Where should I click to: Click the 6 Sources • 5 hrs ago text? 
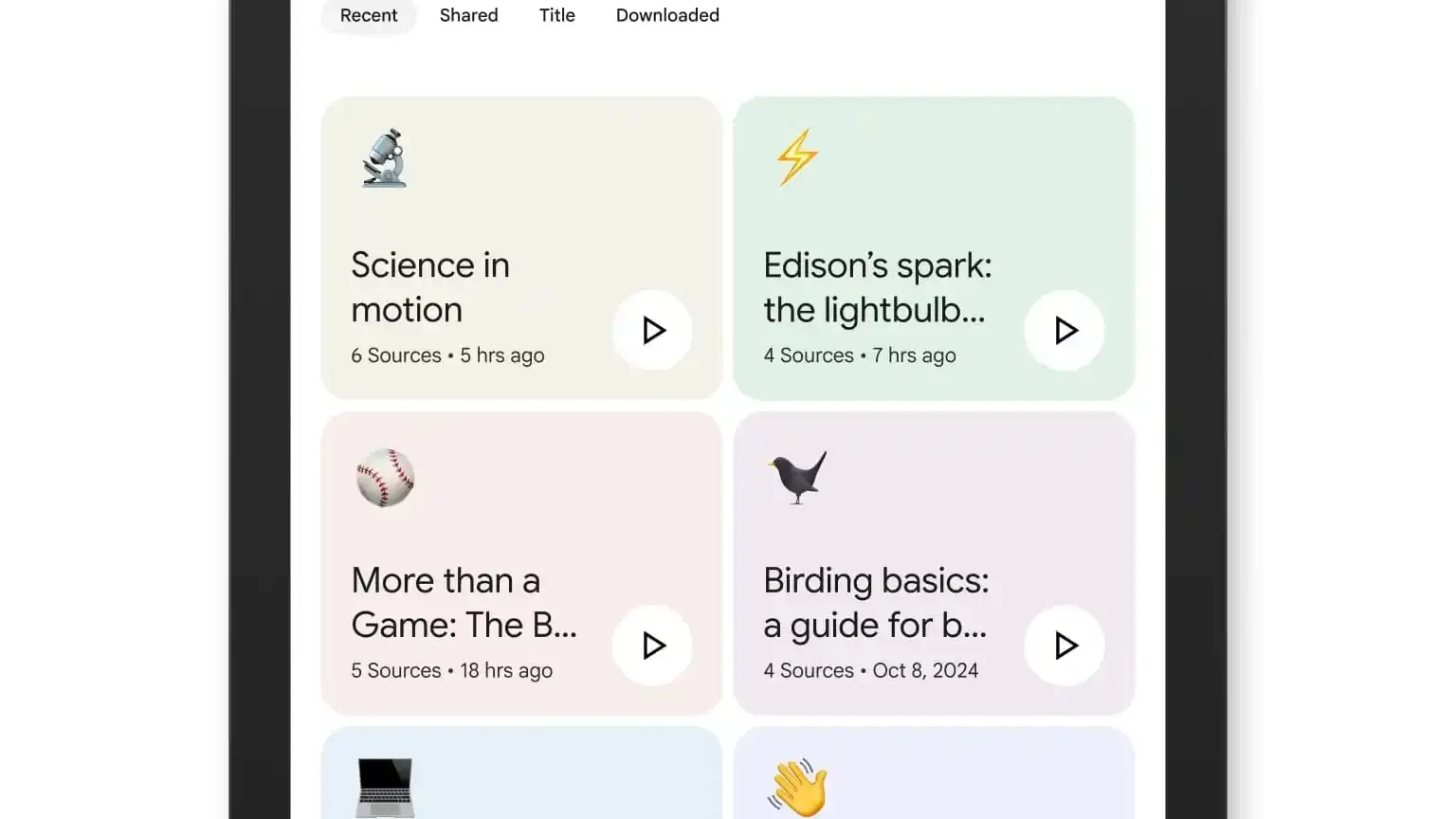pos(447,355)
